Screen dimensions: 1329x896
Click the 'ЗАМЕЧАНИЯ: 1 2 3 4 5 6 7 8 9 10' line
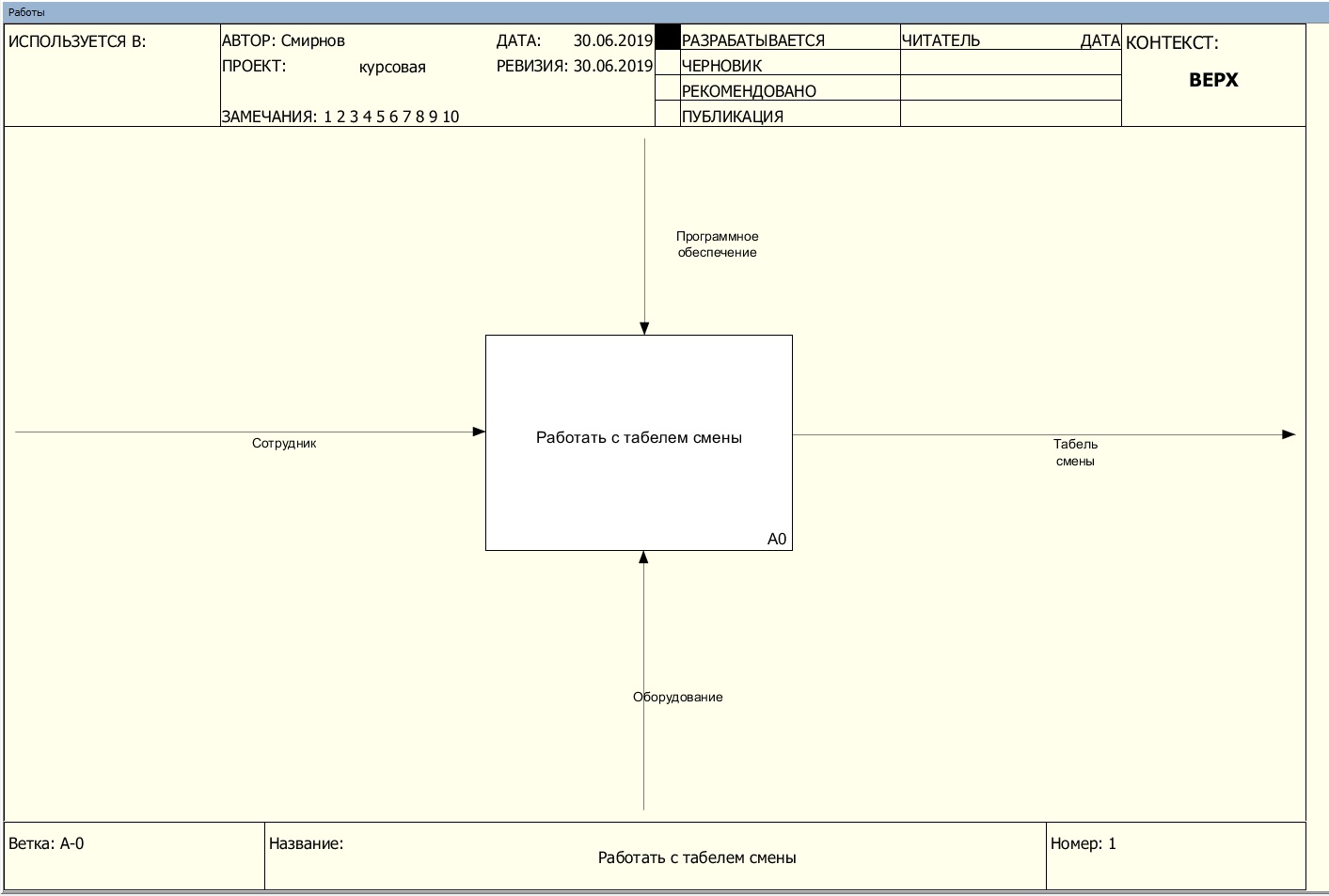340,117
